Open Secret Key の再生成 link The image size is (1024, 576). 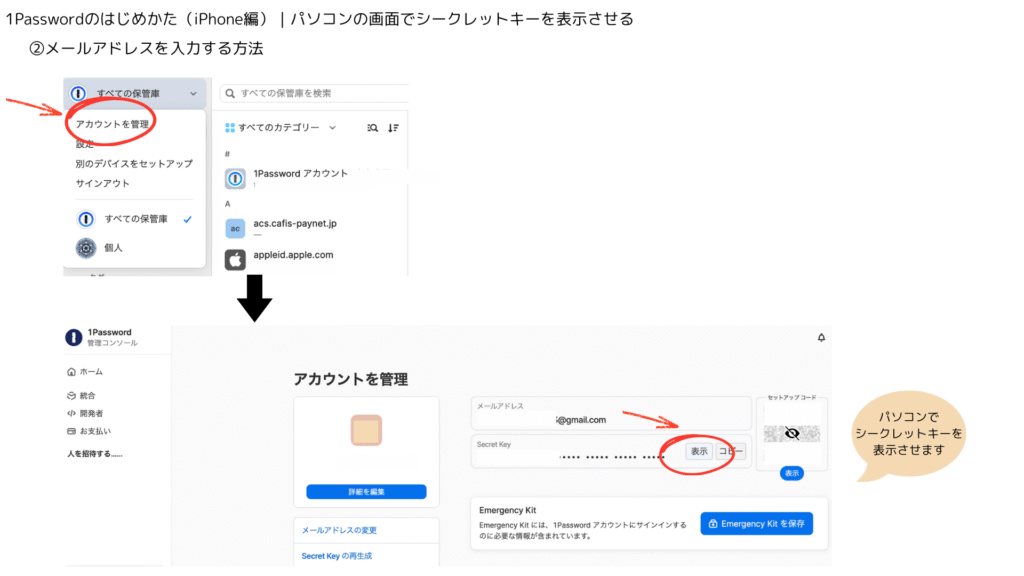(336, 556)
